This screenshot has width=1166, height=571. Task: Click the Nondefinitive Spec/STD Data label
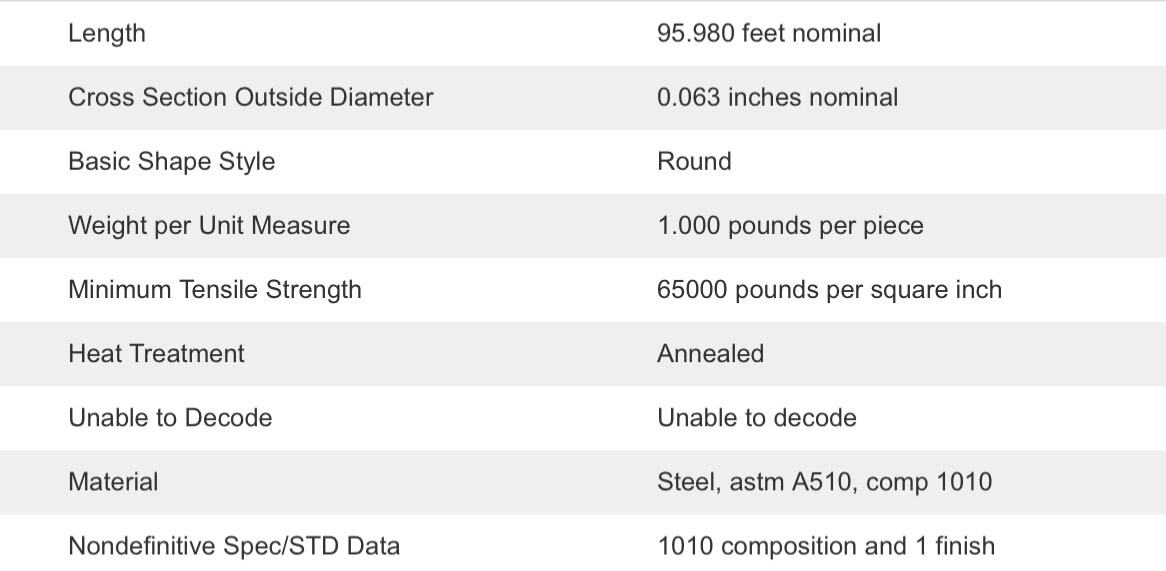click(x=234, y=546)
